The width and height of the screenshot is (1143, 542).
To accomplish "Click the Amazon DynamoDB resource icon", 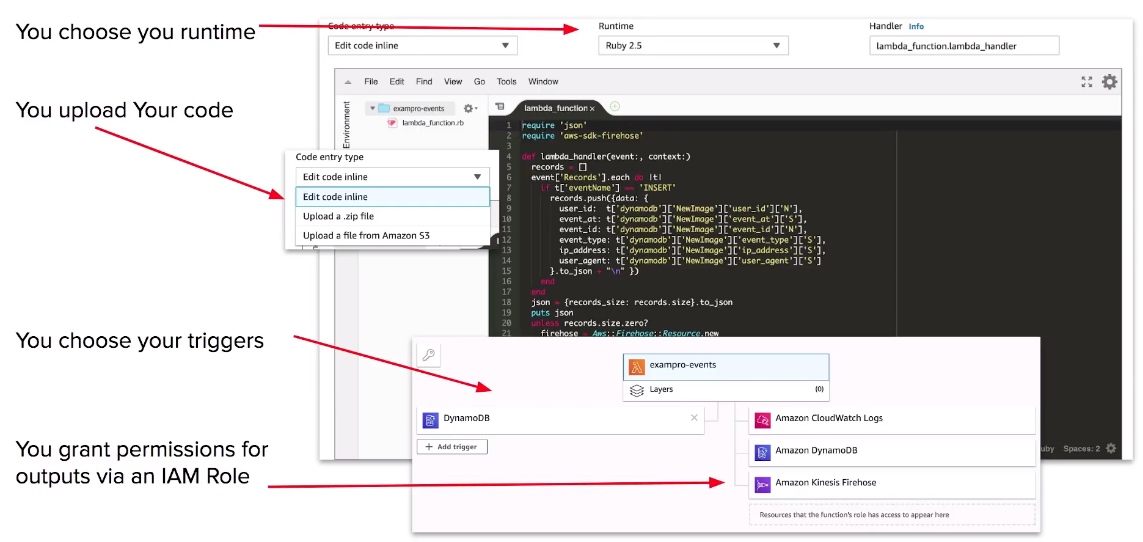I will pyautogui.click(x=762, y=451).
